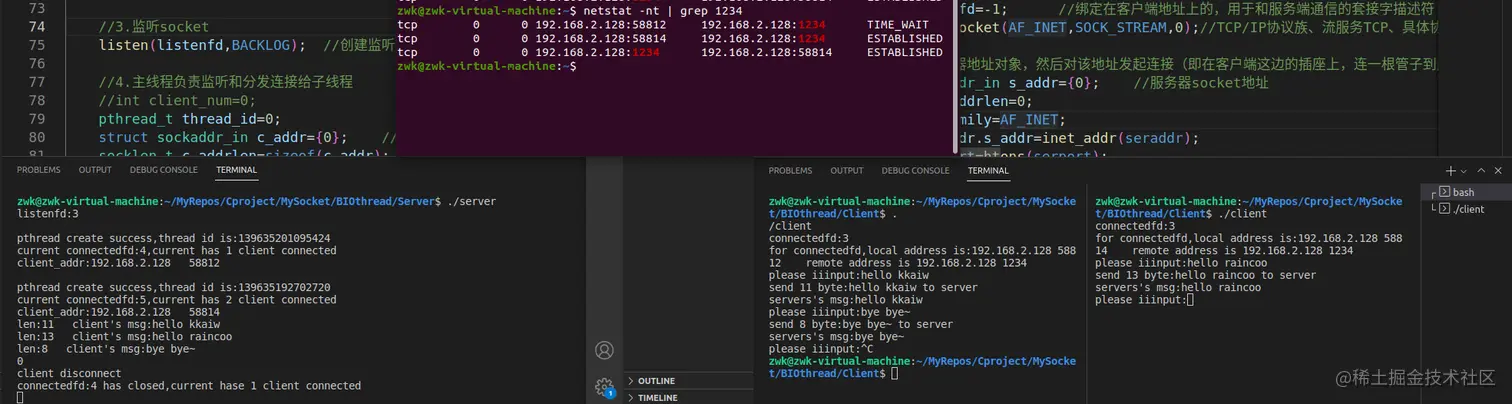Click 'current connectedfd:5' line in the server output
Image resolution: width=1512 pixels, height=404 pixels.
click(x=176, y=300)
